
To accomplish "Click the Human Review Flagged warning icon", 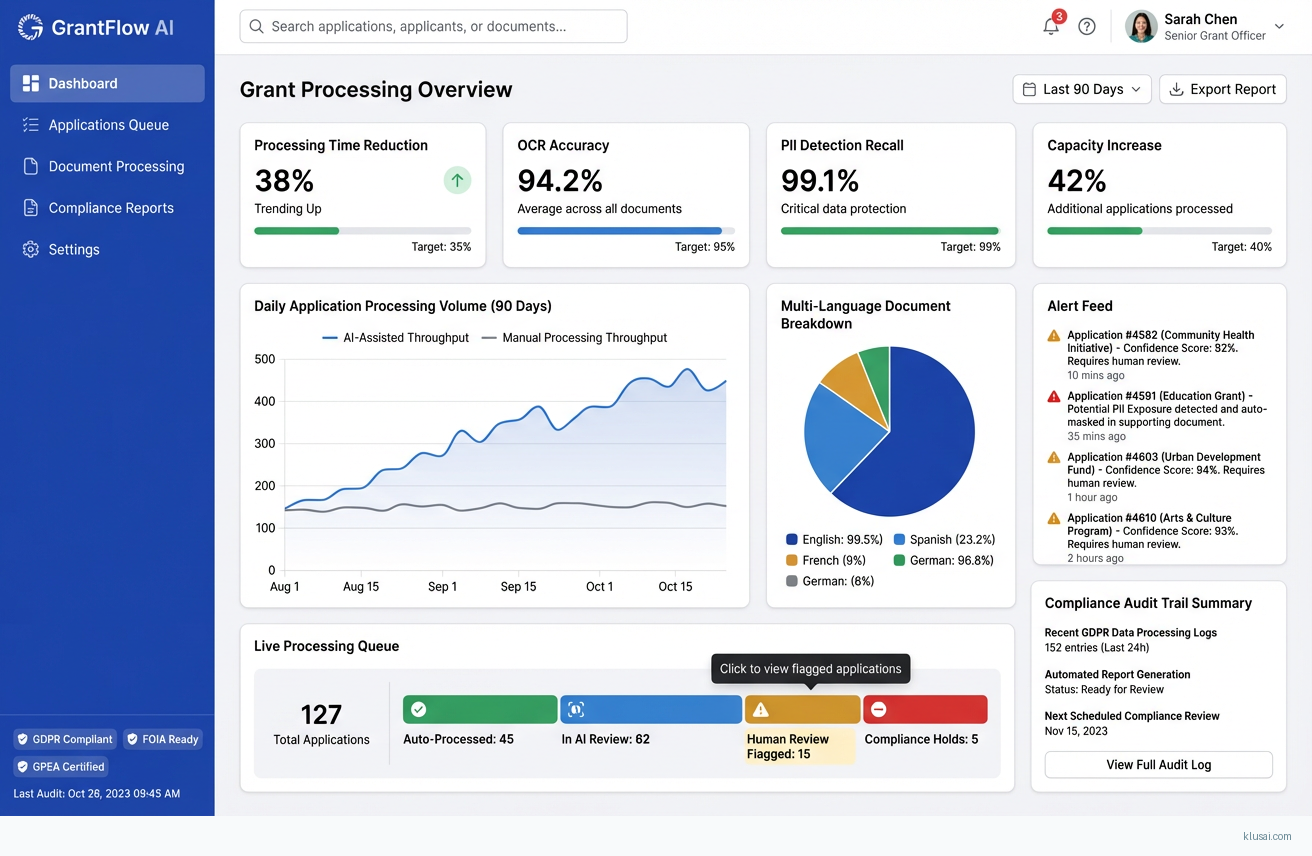I will point(761,709).
